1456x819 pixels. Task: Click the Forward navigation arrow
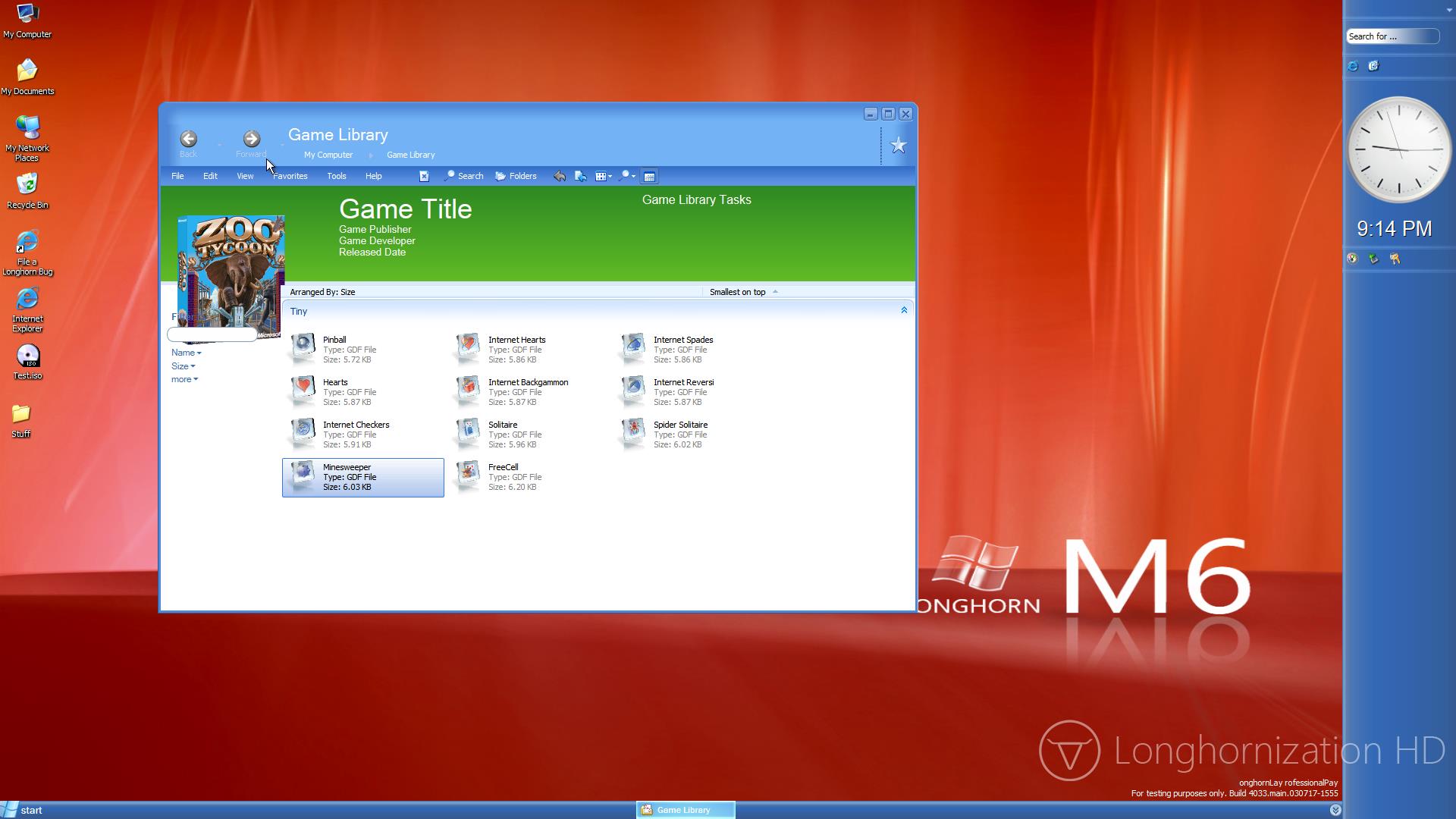251,139
